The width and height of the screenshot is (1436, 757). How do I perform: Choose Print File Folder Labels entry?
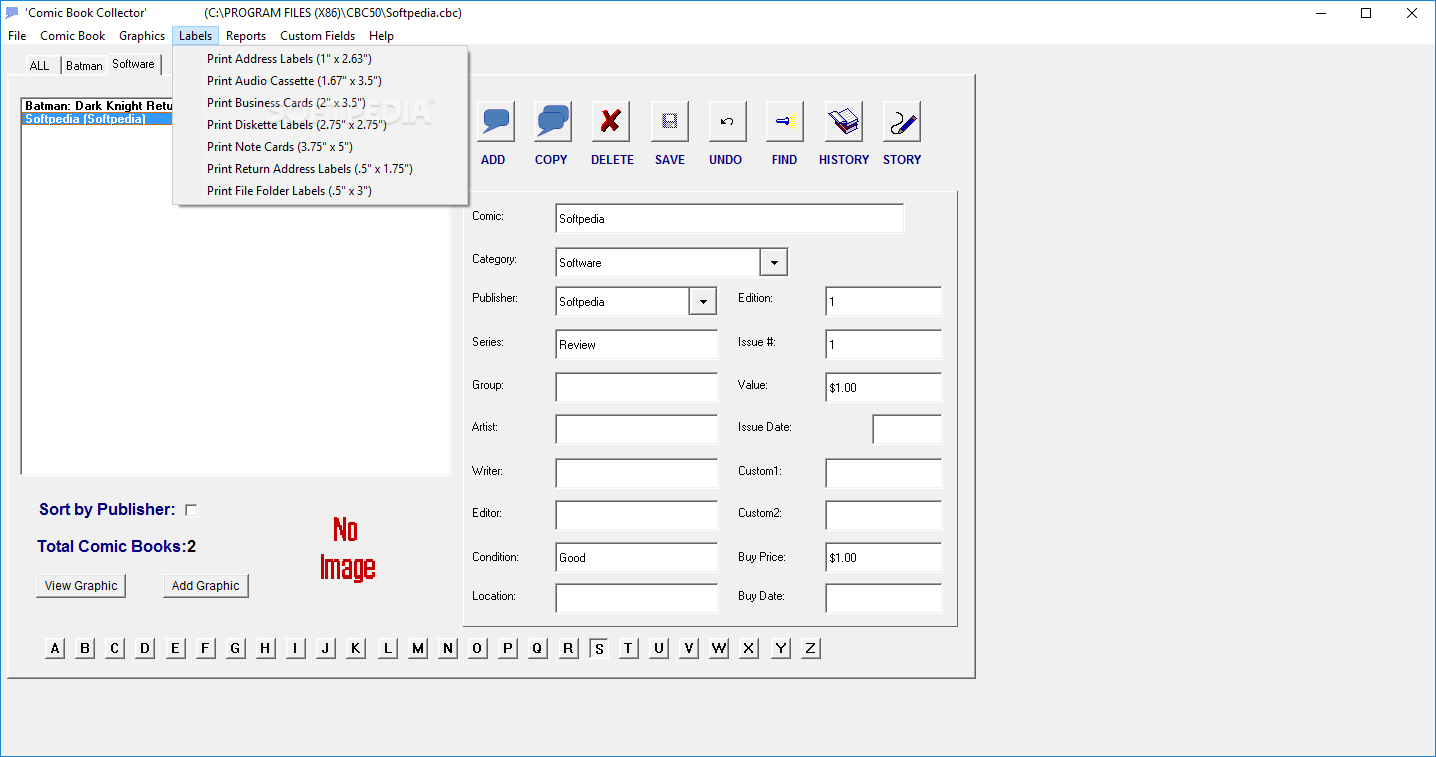320,191
